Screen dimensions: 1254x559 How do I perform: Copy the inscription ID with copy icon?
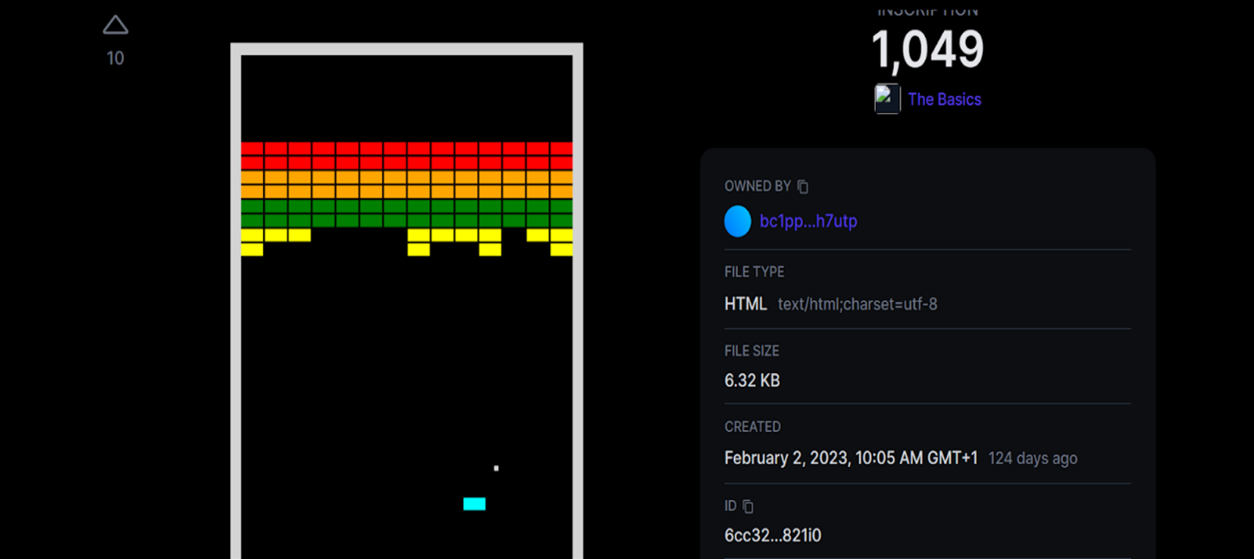[x=747, y=506]
